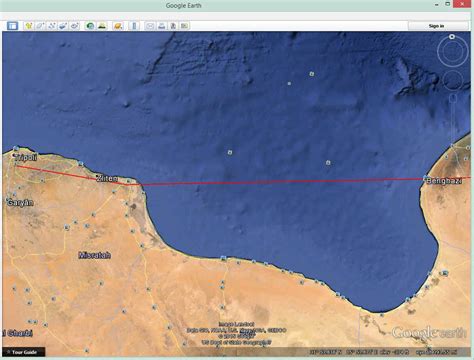Start the Record a Tour tool
This screenshot has height=360, width=474.
coord(75,26)
